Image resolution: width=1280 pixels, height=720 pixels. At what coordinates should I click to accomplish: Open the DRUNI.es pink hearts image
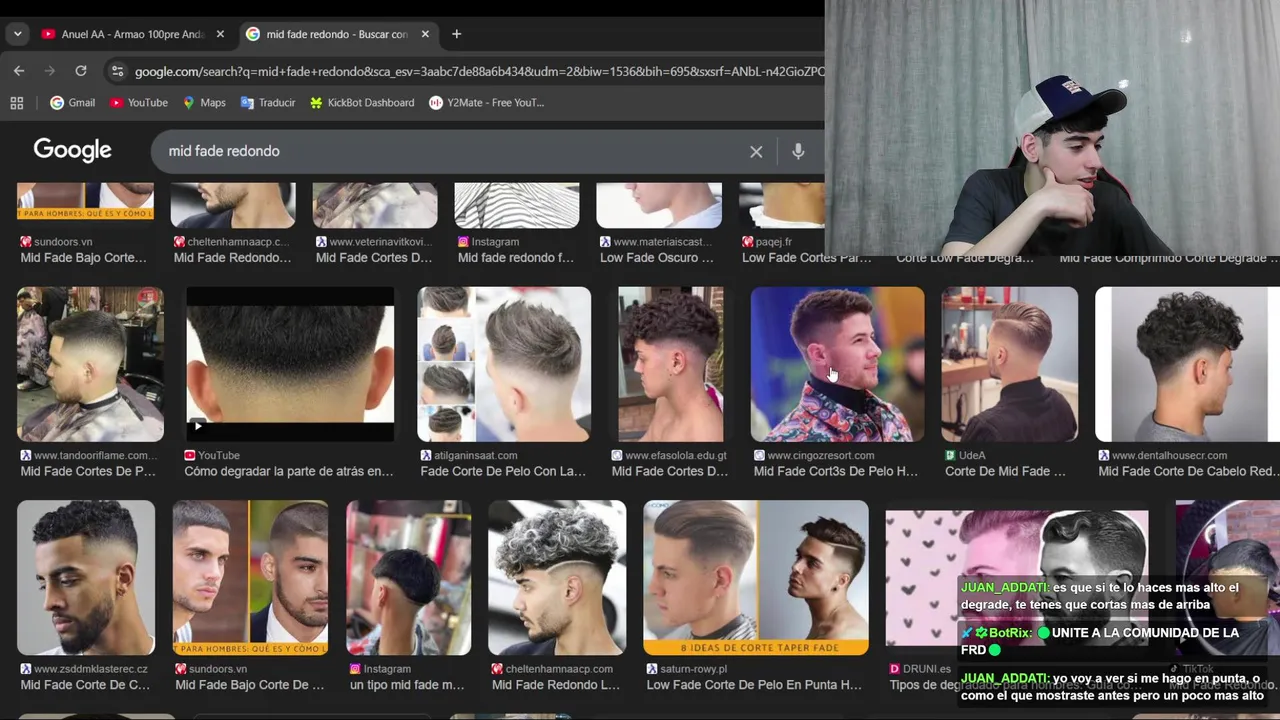pyautogui.click(x=1017, y=578)
